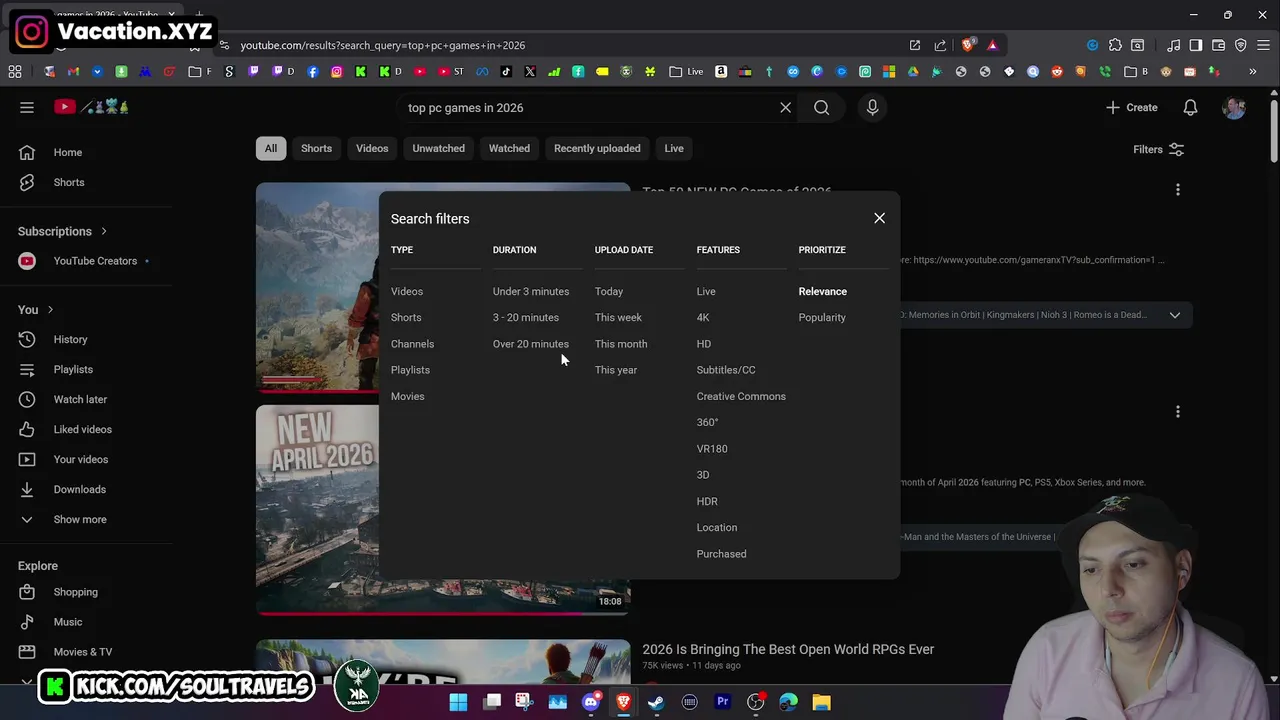Select the Live filter chip
Image resolution: width=1280 pixels, height=720 pixels.
tap(674, 148)
